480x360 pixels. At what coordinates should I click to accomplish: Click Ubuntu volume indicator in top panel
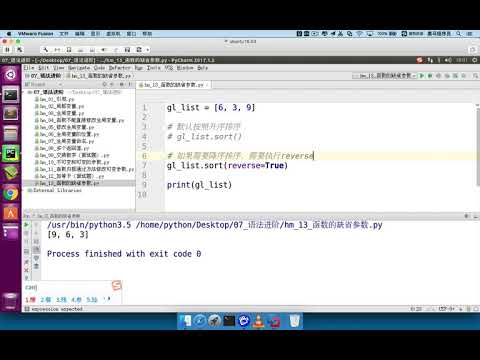(x=448, y=60)
